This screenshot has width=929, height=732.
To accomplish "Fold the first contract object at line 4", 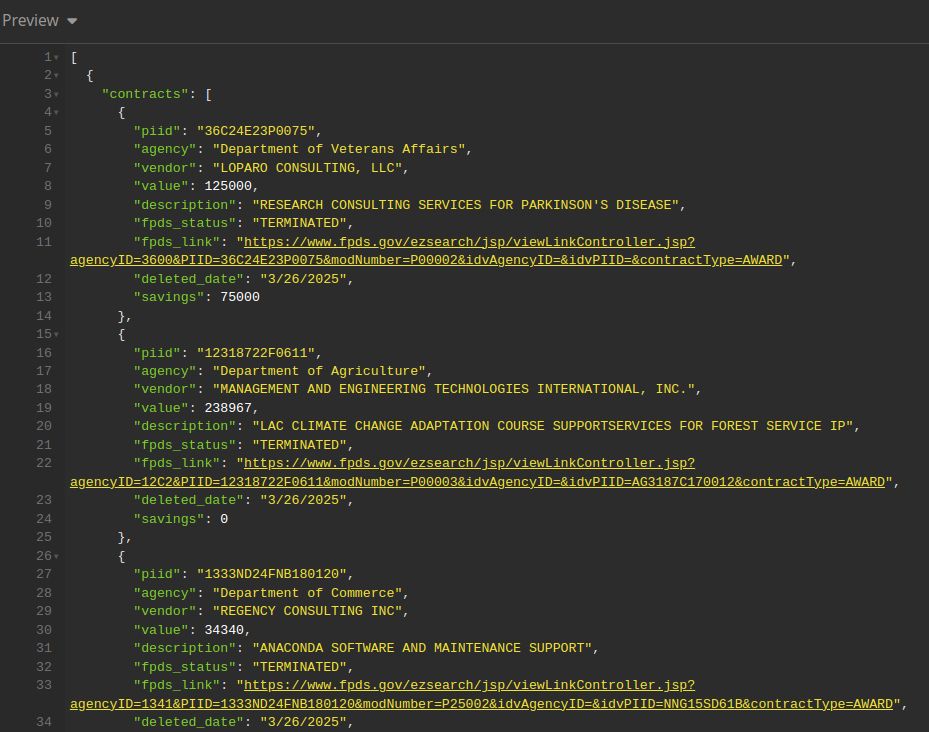I will (x=58, y=112).
